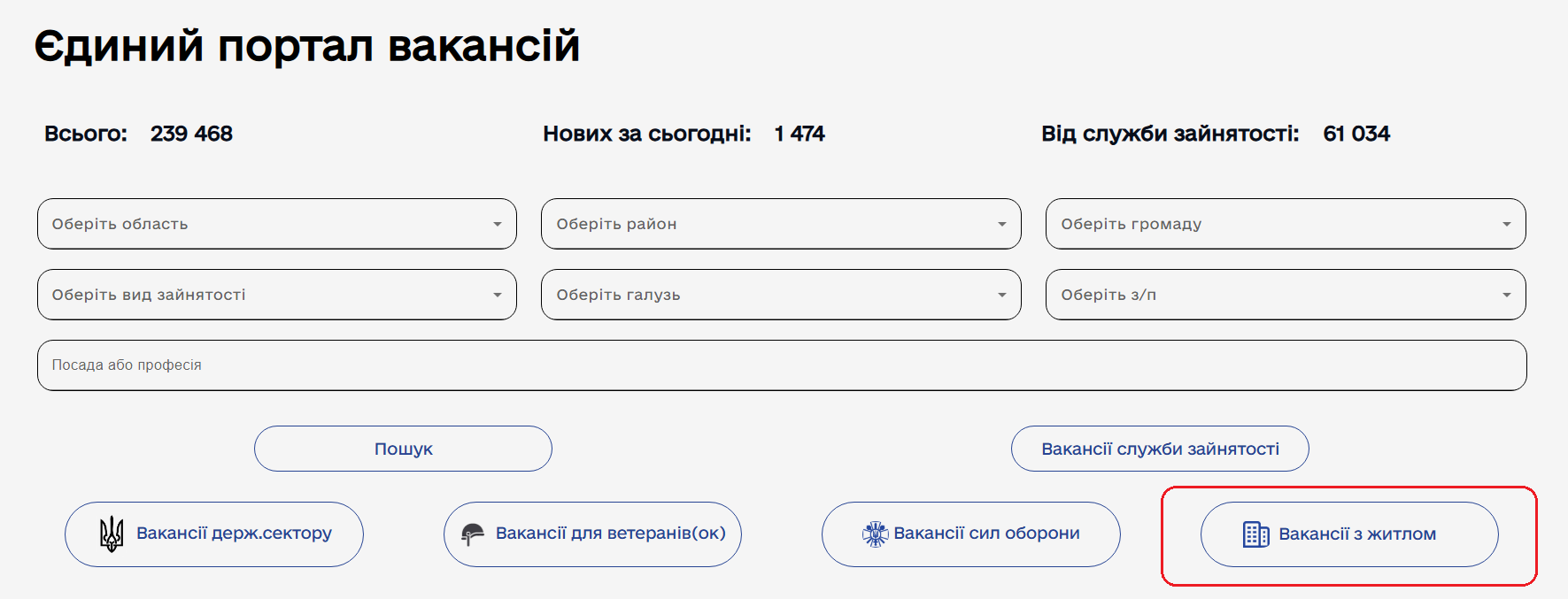
Task: Click the building icon for vacancies with housing
Action: click(x=1255, y=534)
